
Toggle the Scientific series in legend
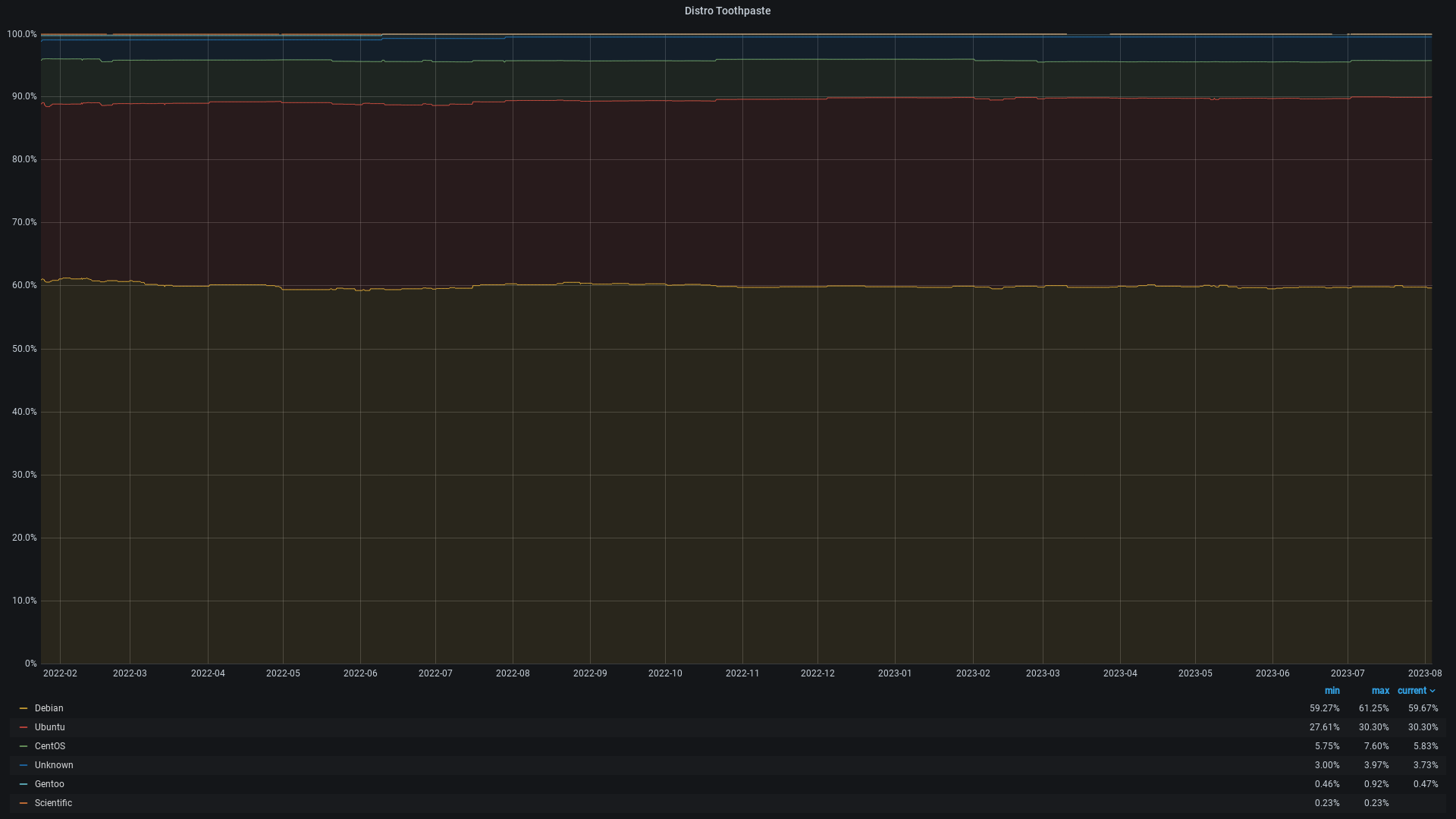53,803
